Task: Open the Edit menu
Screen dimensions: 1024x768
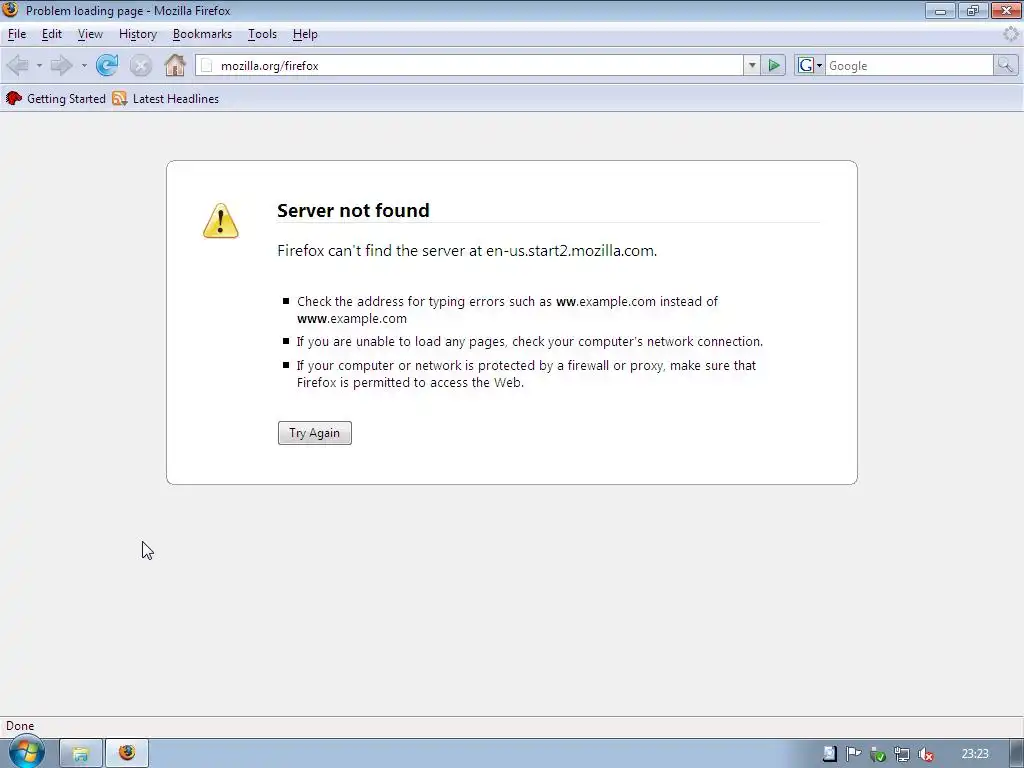Action: click(x=52, y=34)
